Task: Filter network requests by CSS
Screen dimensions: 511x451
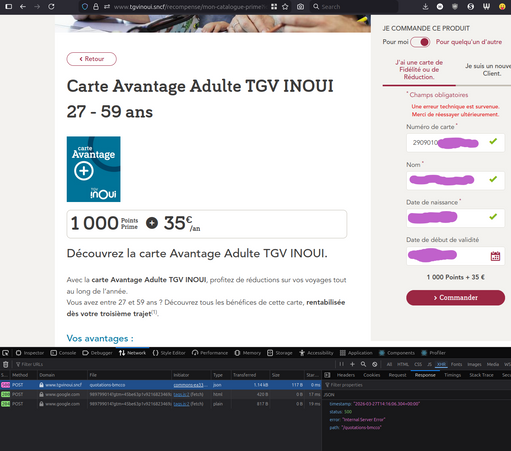Action: point(418,364)
